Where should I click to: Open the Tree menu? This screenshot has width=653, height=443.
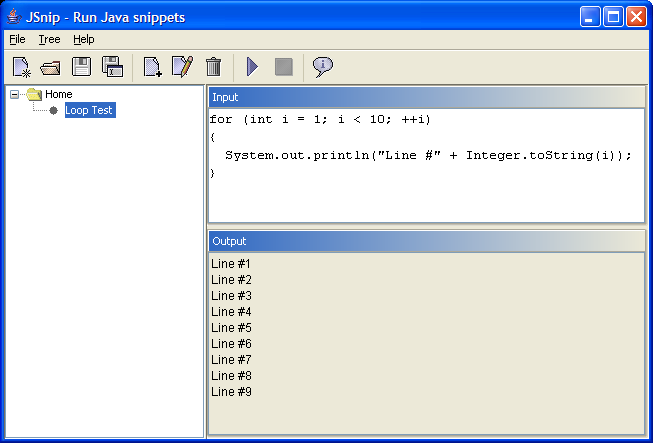pyautogui.click(x=49, y=39)
